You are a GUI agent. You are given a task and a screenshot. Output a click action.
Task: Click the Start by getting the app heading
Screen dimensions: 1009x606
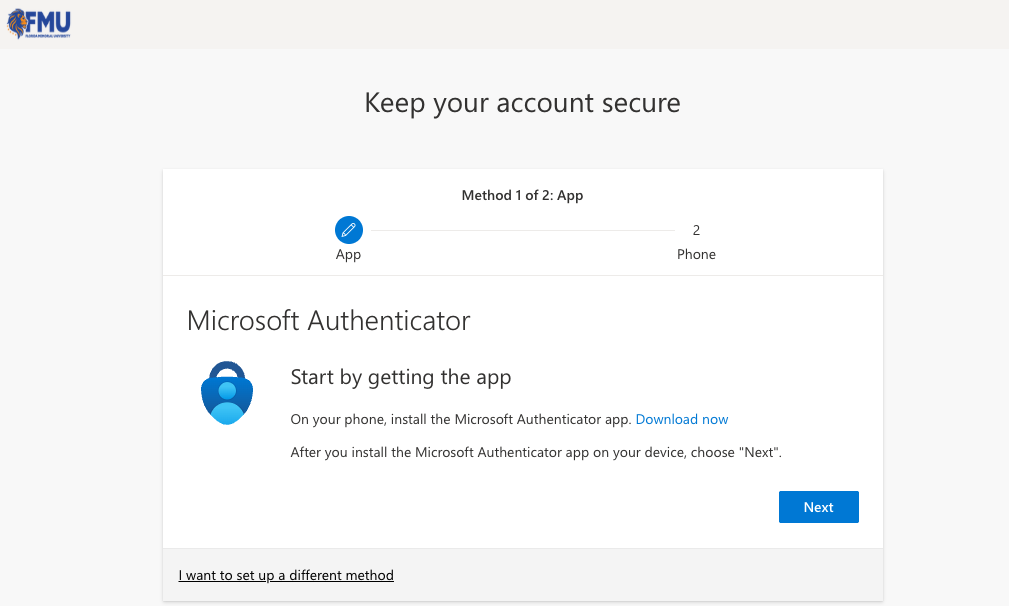pos(400,377)
